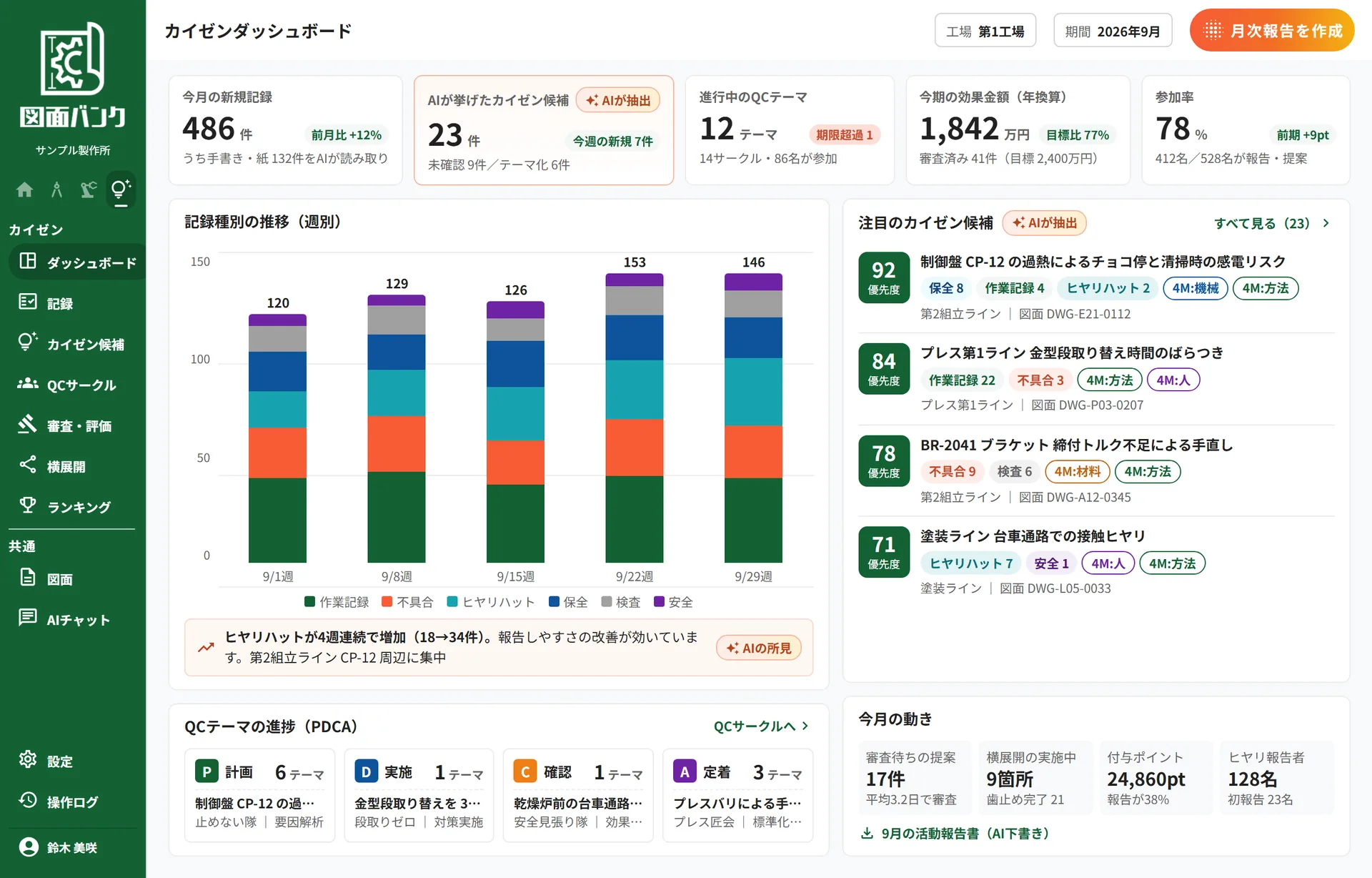Screen dimensions: 1372x878
Task: Click chevron next to QCサークルへ
Action: point(805,726)
